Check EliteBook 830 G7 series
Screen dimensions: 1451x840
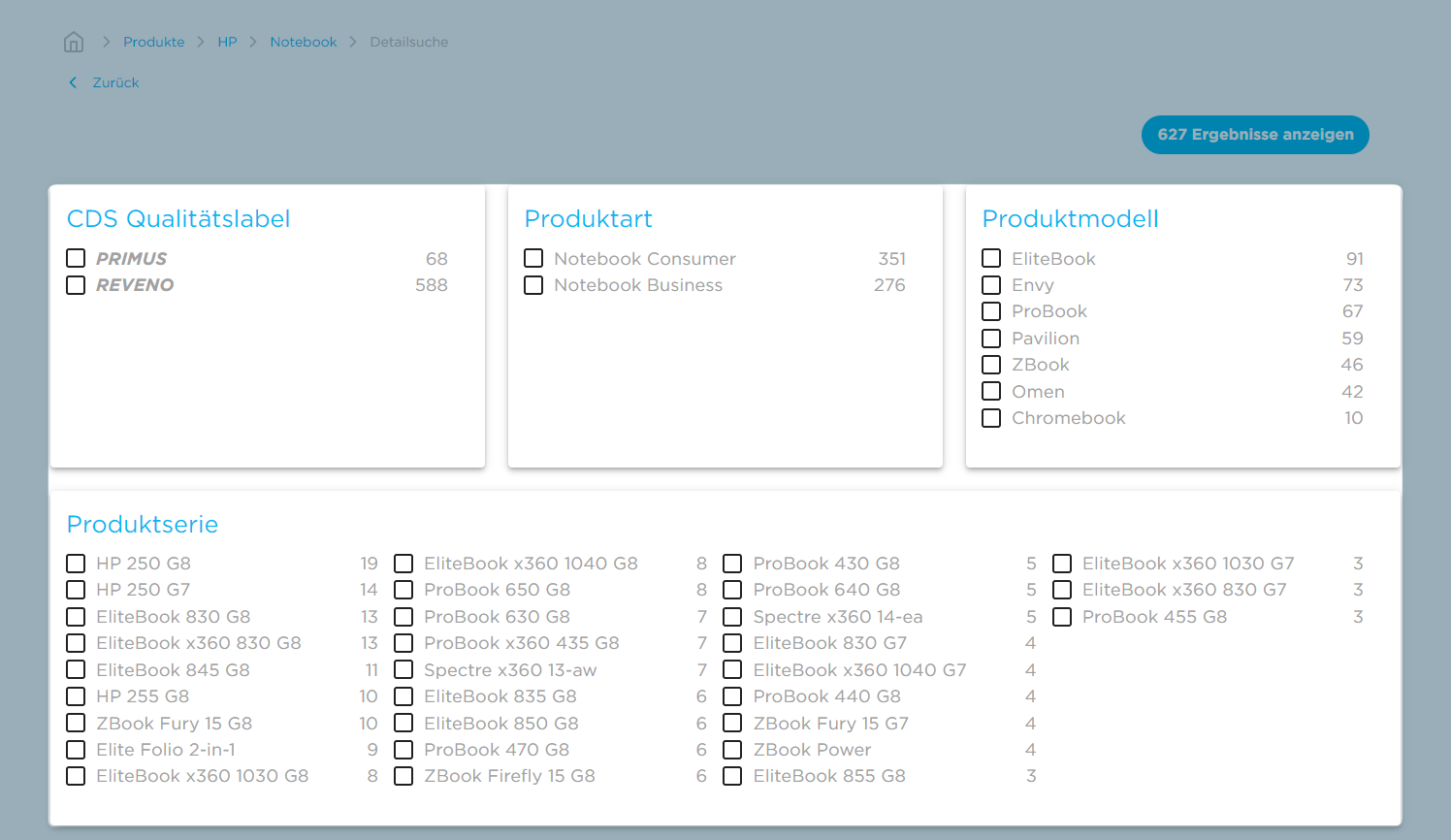[732, 643]
